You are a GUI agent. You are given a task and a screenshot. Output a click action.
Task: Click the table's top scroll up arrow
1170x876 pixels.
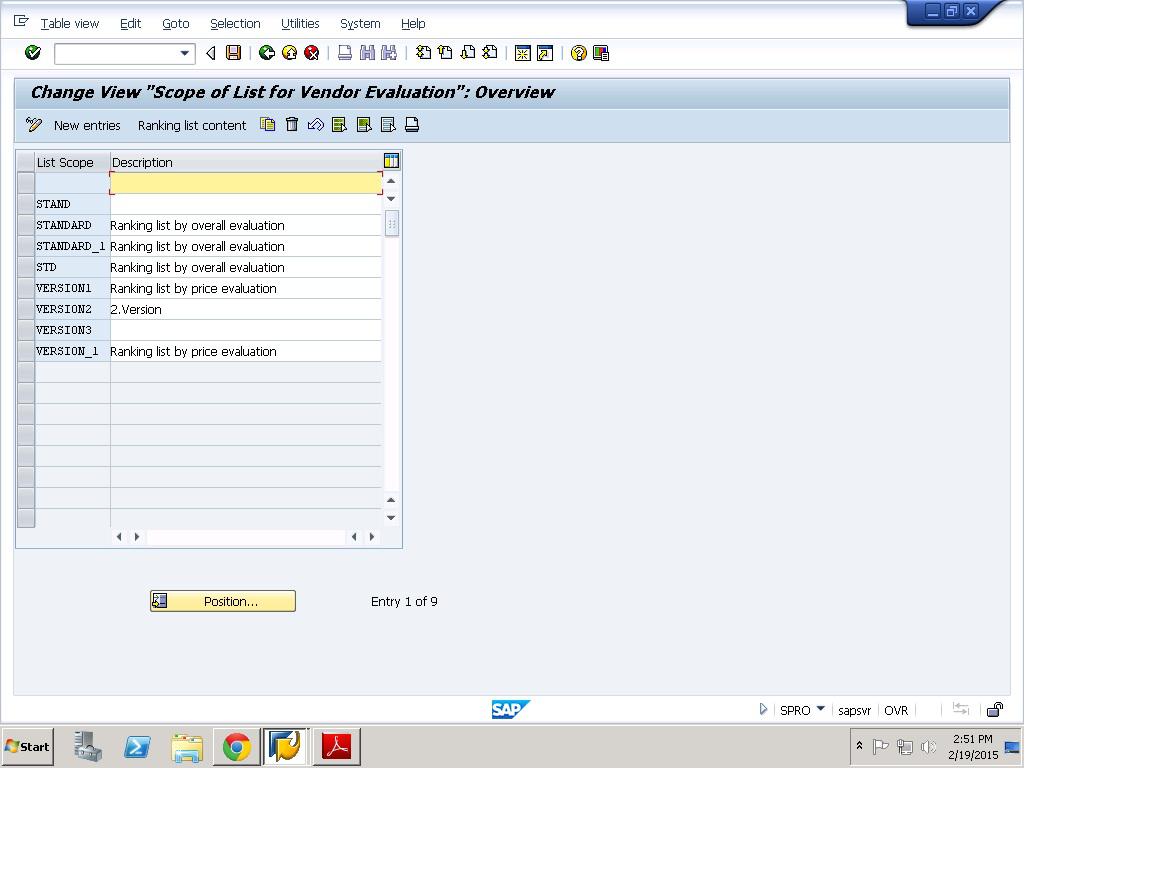pos(391,181)
